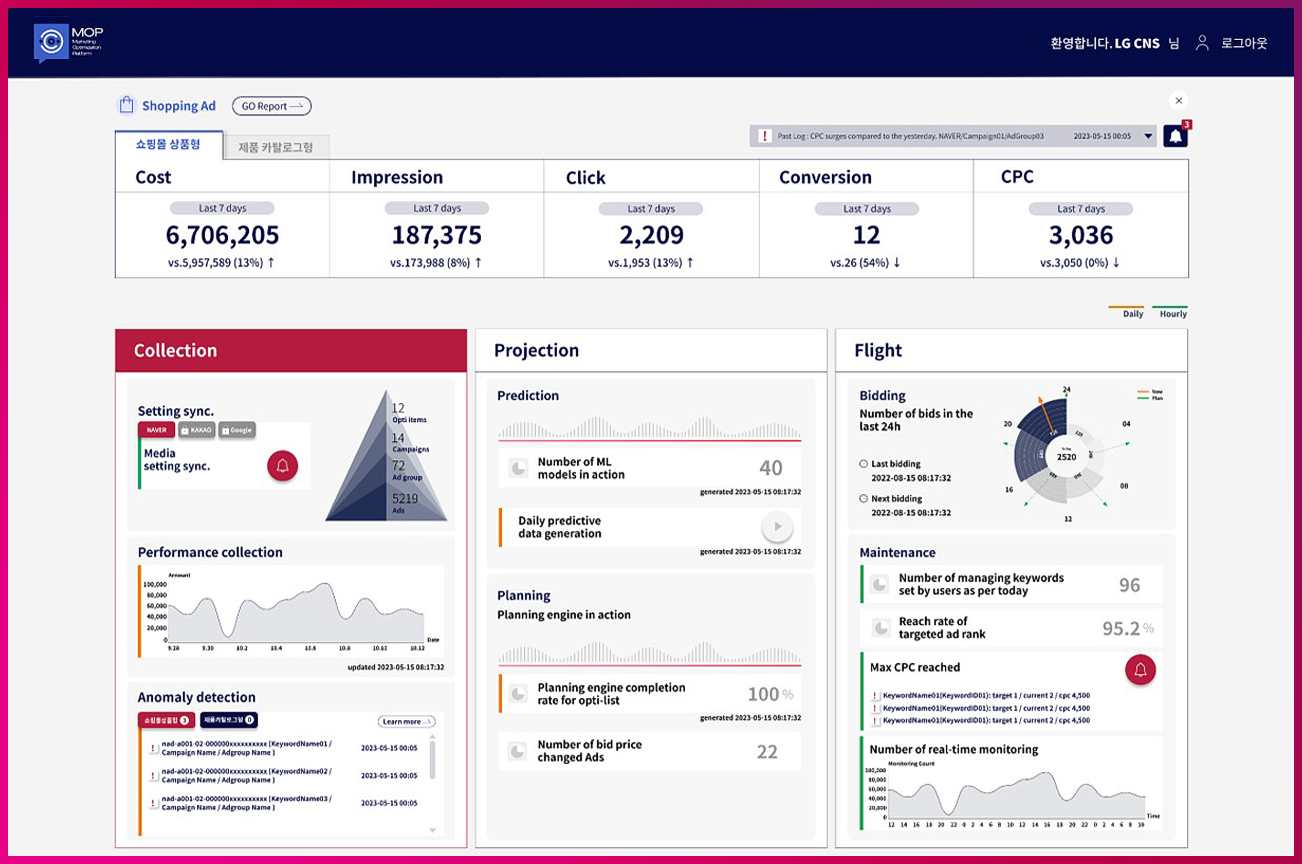Toggle the Hourly view option
The image size is (1302, 864).
click(x=1170, y=313)
